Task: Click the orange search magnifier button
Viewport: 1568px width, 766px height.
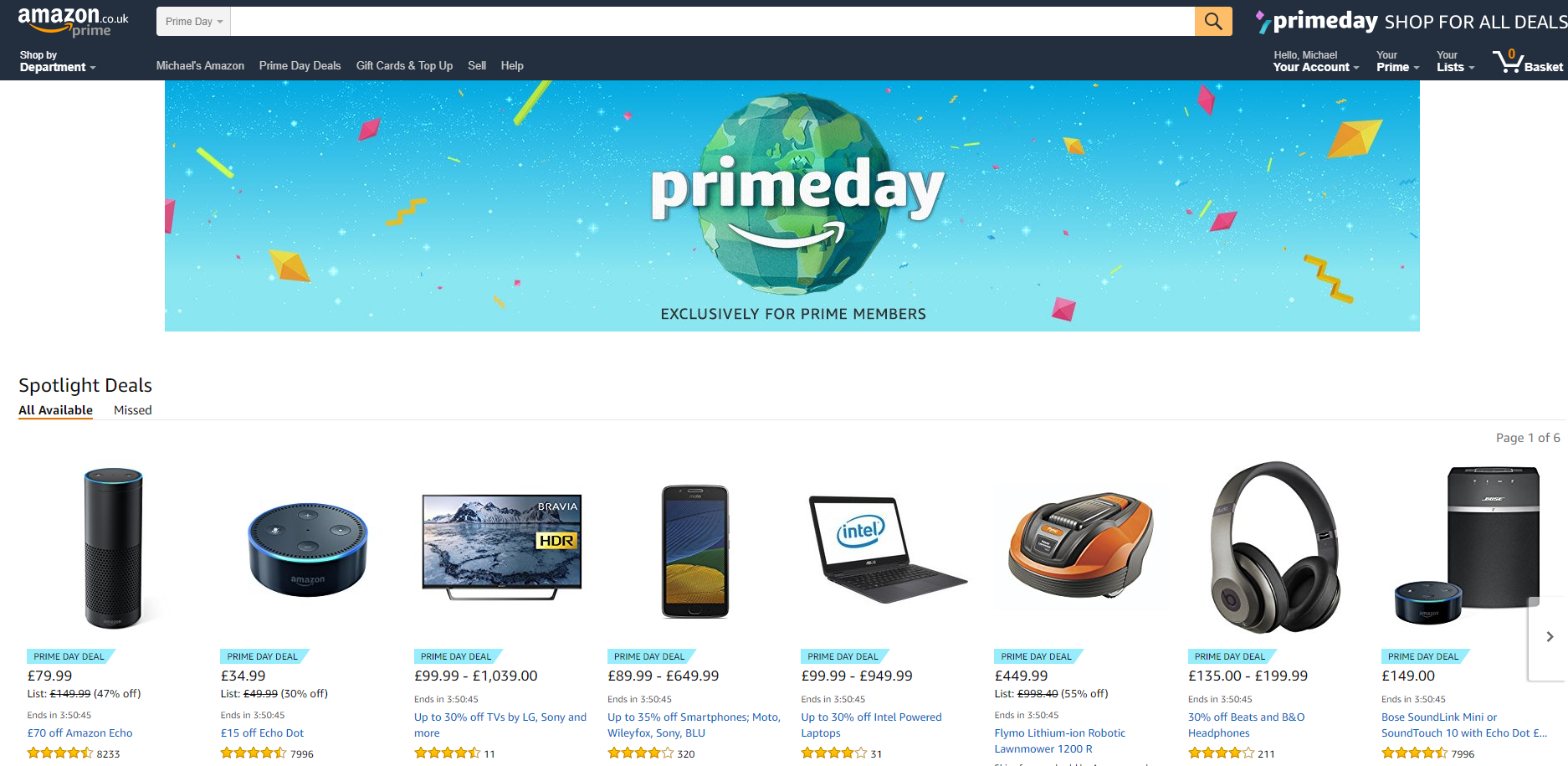Action: (1213, 21)
